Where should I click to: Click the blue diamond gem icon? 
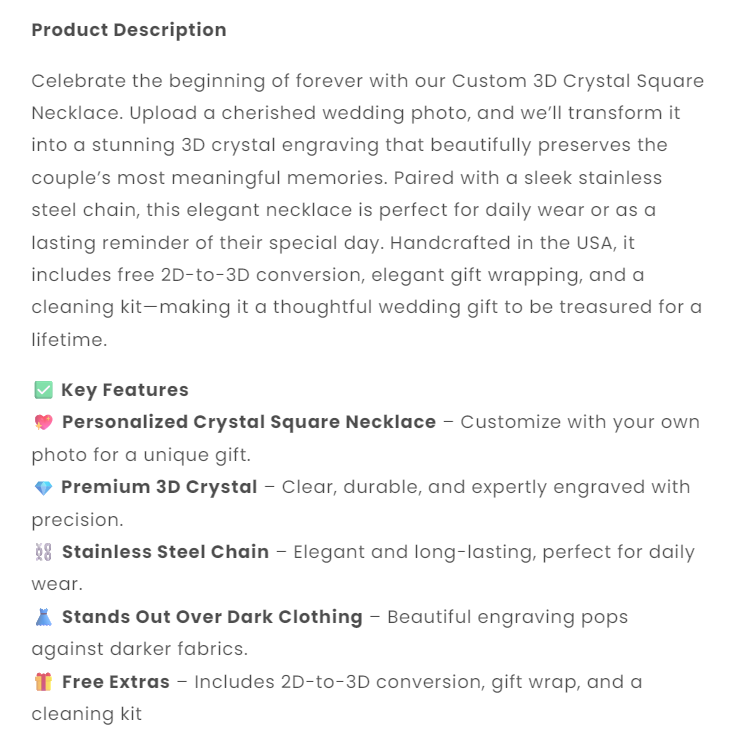pyautogui.click(x=43, y=488)
